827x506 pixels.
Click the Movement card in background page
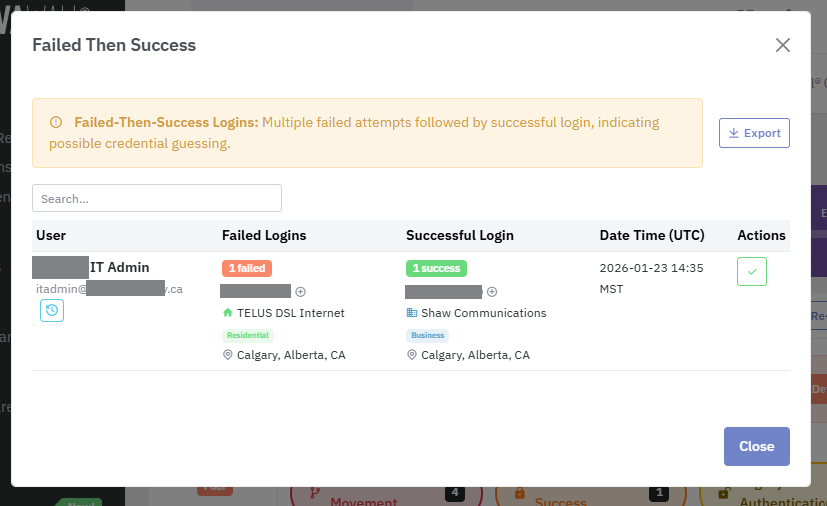(386, 497)
